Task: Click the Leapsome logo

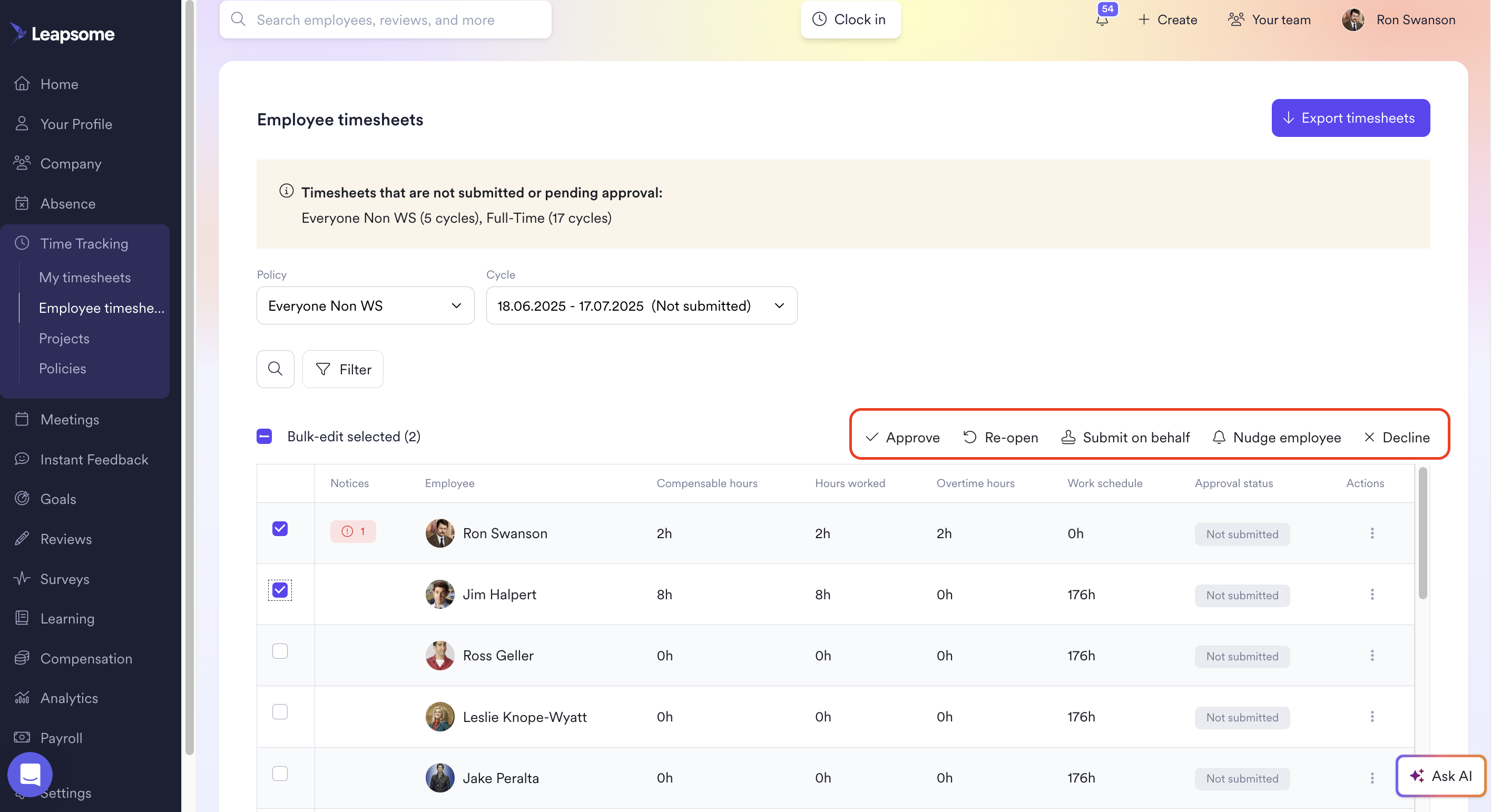Action: click(x=63, y=34)
